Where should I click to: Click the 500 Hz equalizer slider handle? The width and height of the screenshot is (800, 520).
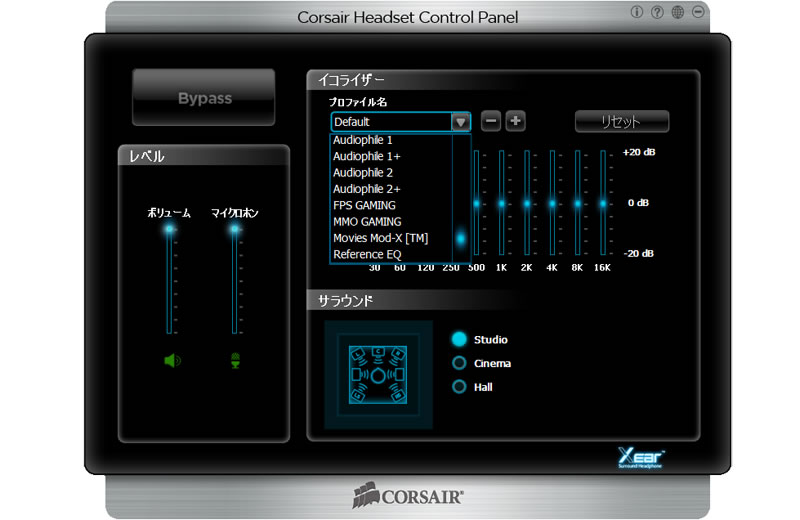(477, 204)
